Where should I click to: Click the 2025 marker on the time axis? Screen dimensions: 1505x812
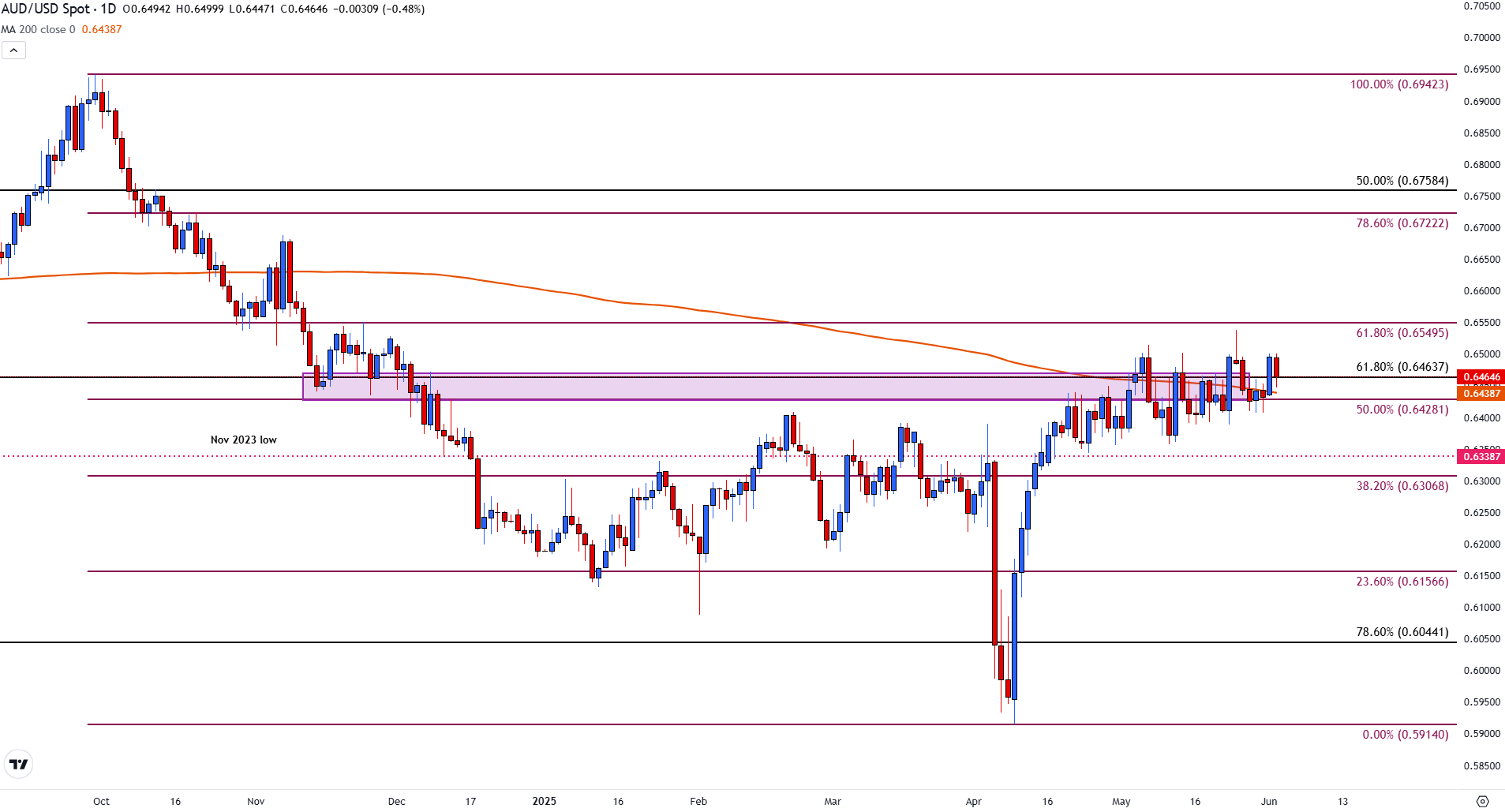pyautogui.click(x=545, y=801)
